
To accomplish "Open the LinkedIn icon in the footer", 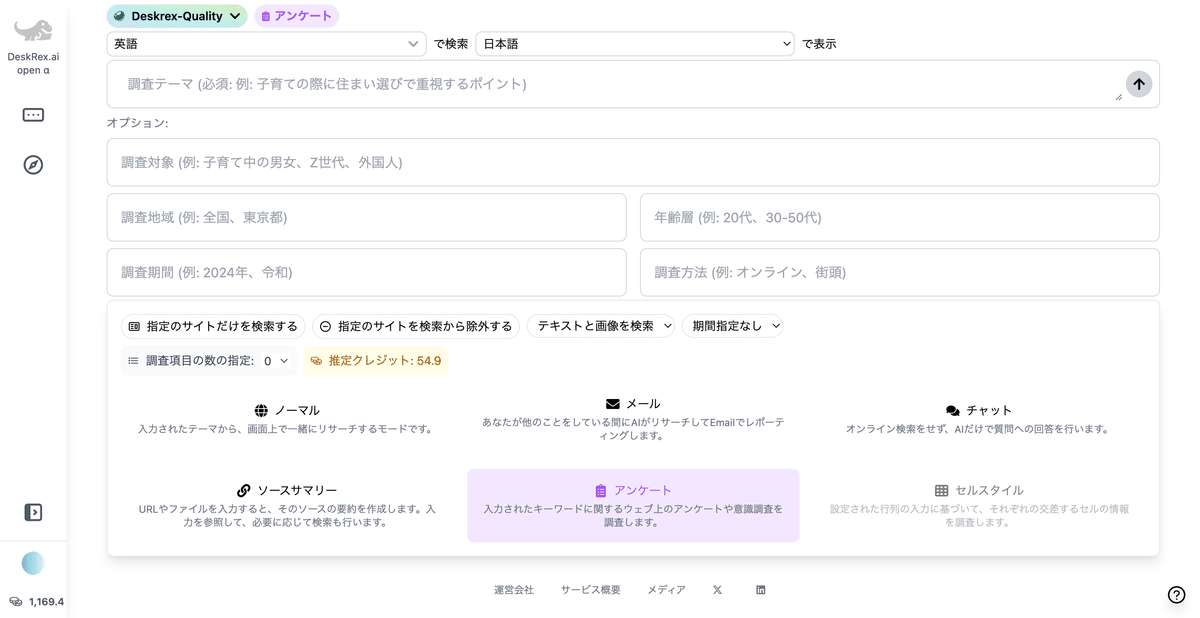I will point(760,590).
